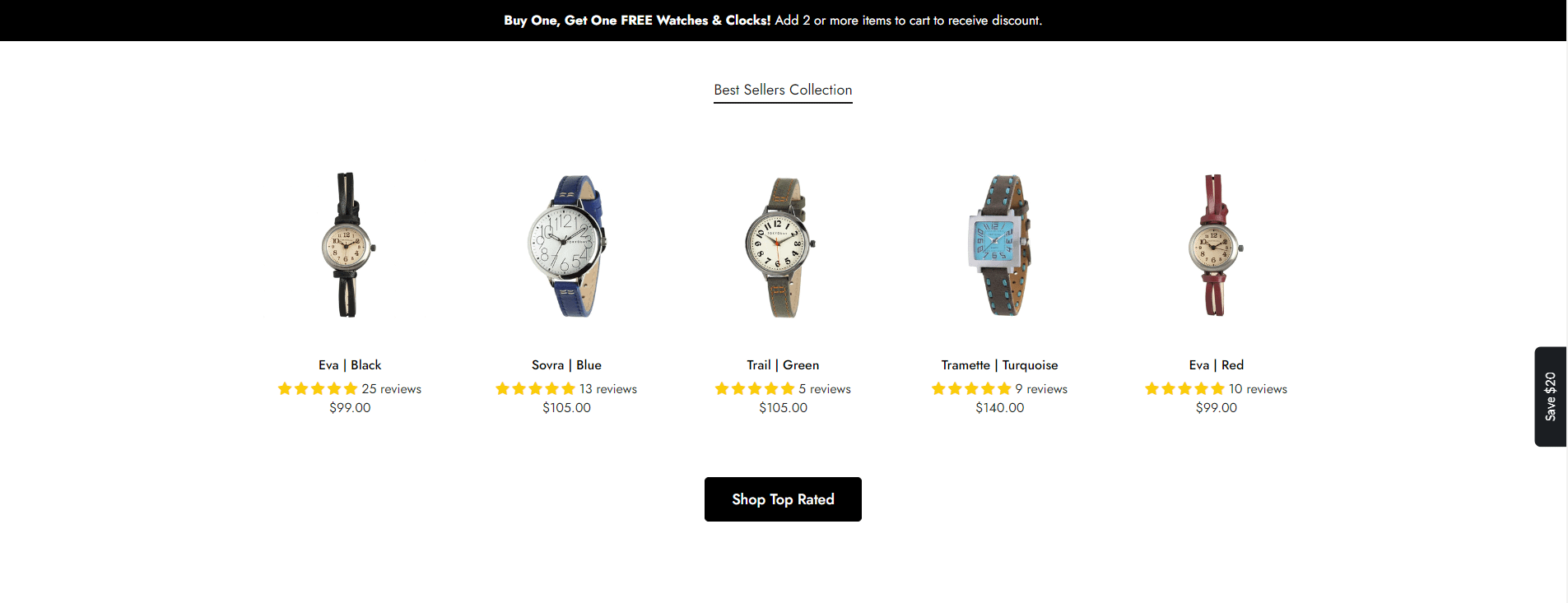
Task: View the 25 reviews for Eva Black
Action: pyautogui.click(x=392, y=389)
